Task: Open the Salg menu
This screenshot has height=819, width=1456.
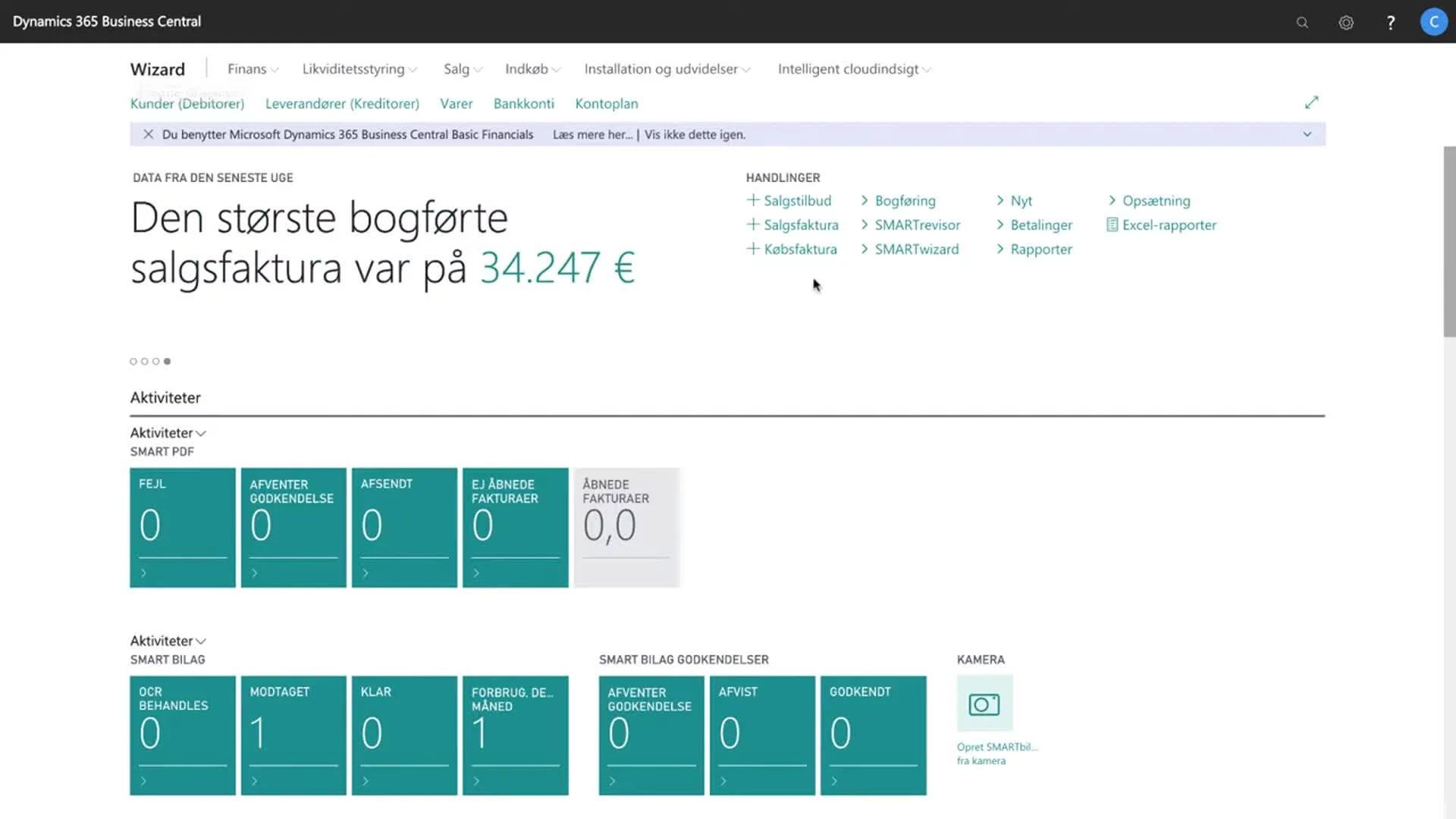Action: click(463, 69)
